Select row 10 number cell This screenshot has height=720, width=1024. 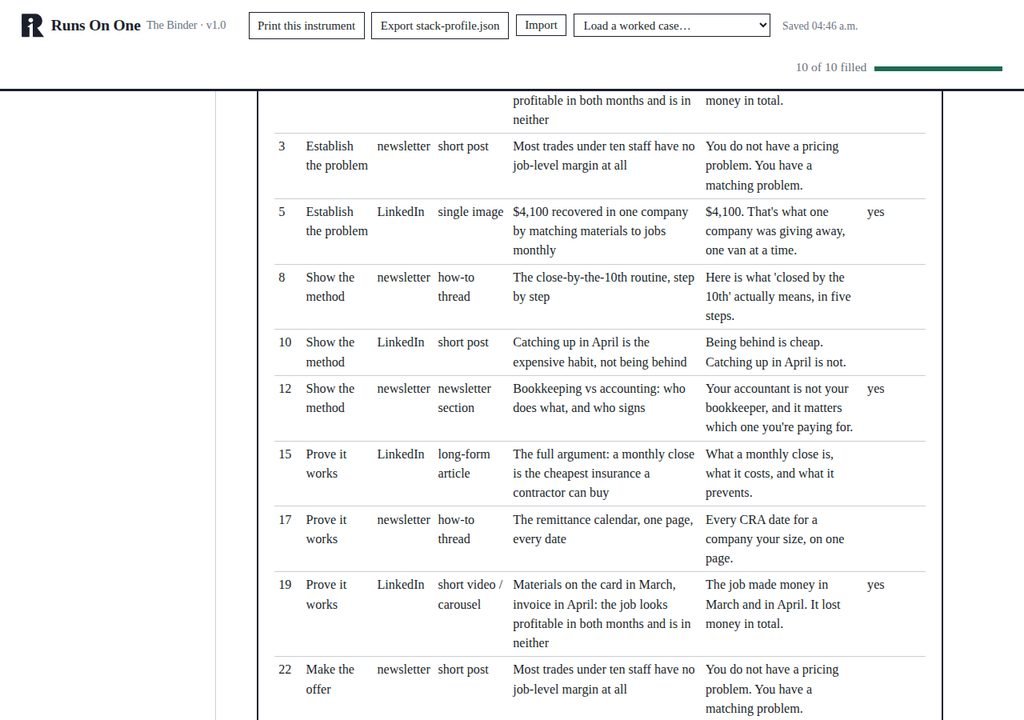pyautogui.click(x=285, y=342)
